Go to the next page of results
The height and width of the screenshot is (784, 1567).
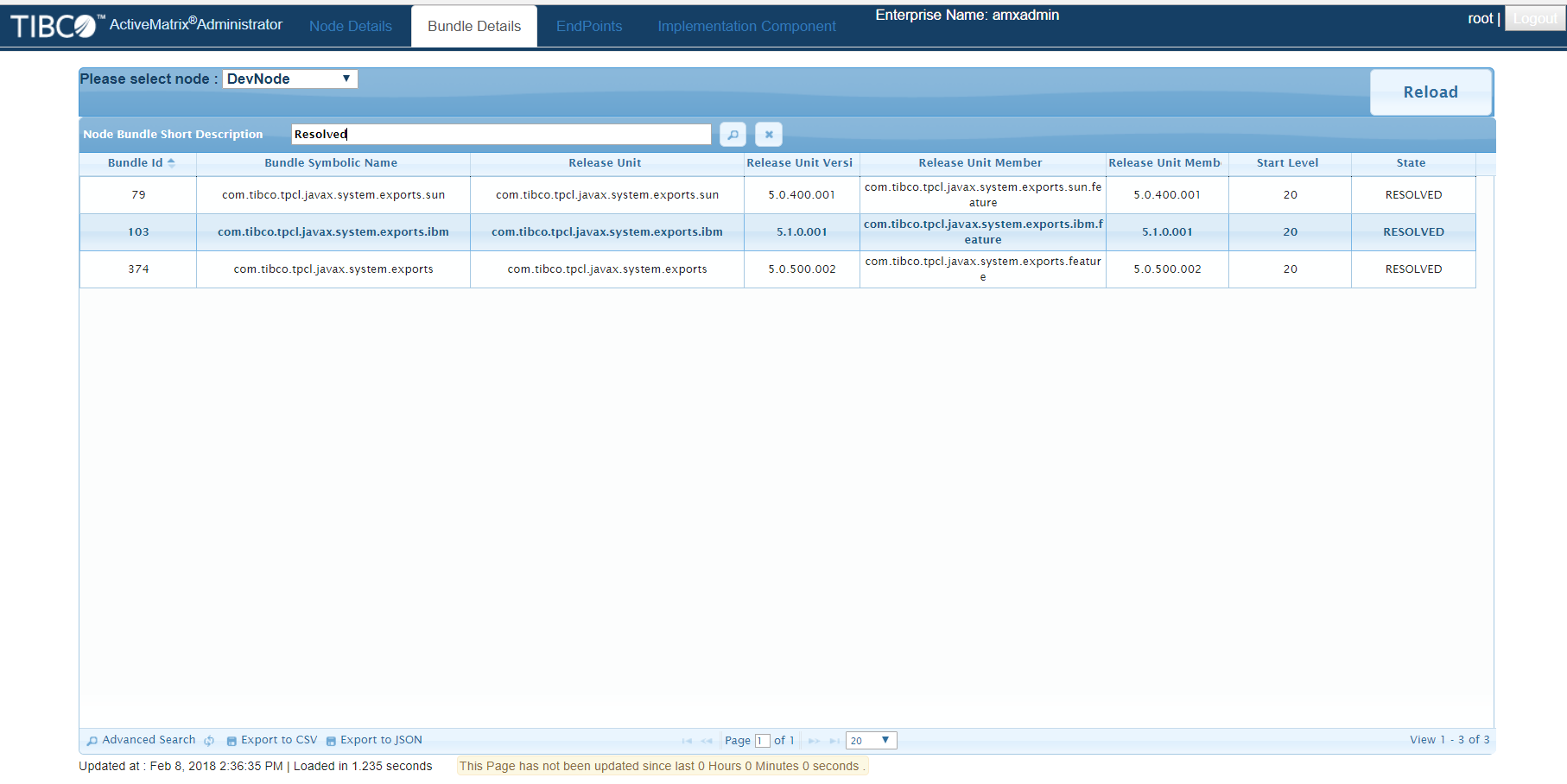tap(814, 741)
